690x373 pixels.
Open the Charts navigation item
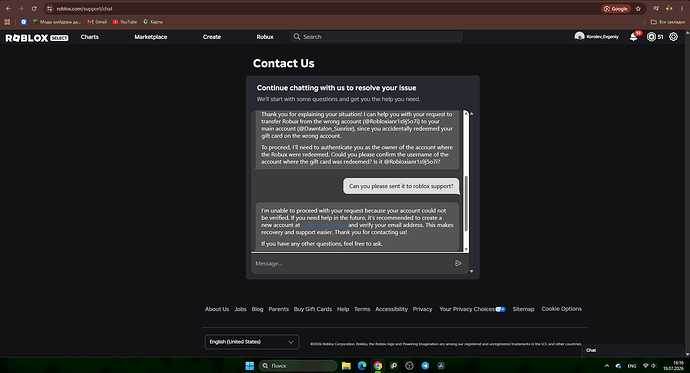pyautogui.click(x=90, y=37)
